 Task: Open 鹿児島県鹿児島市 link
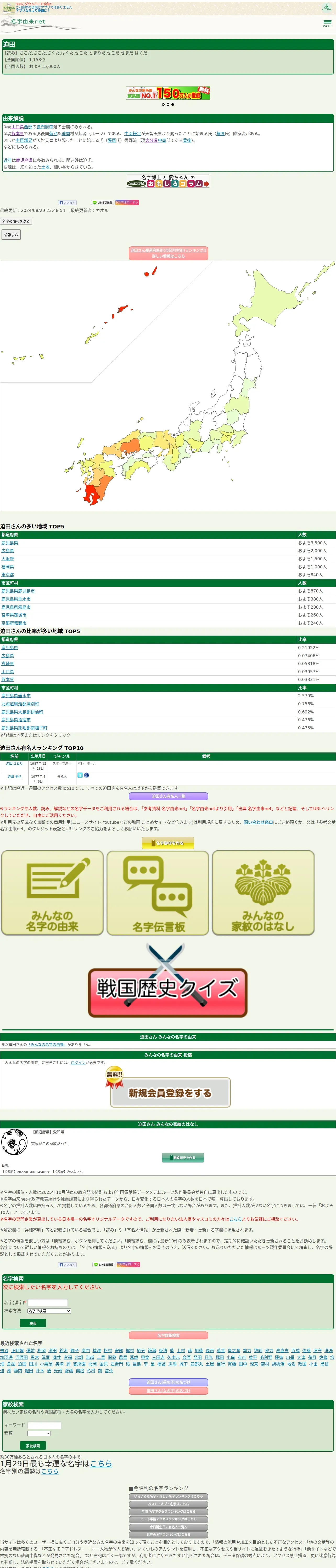[18, 591]
